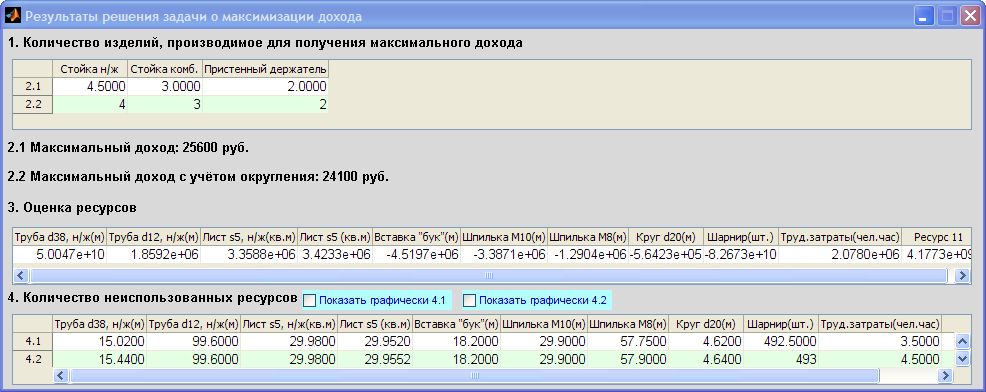The image size is (986, 392).
Task: Select 'Шпилька М8(м)' header in unused resources table
Action: point(628,324)
